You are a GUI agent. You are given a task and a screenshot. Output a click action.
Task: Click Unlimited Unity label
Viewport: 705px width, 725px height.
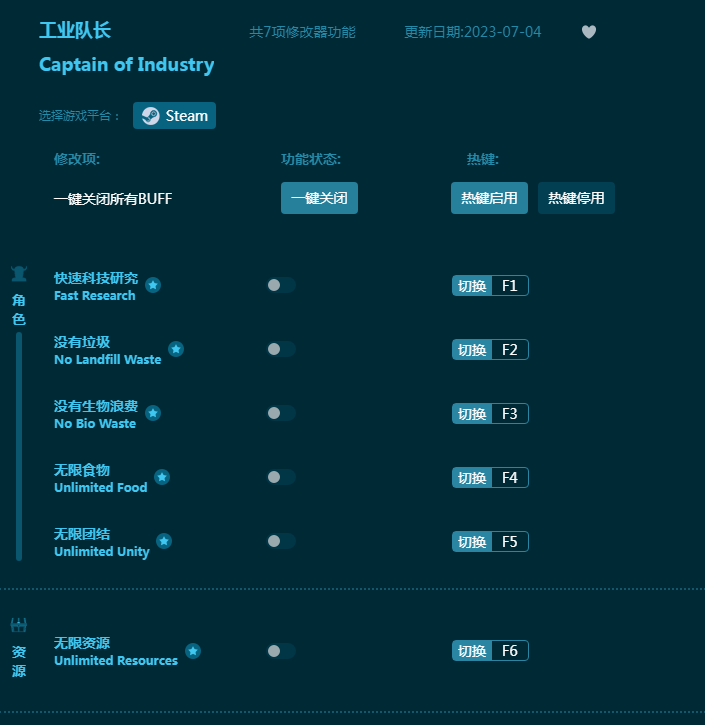tap(102, 551)
